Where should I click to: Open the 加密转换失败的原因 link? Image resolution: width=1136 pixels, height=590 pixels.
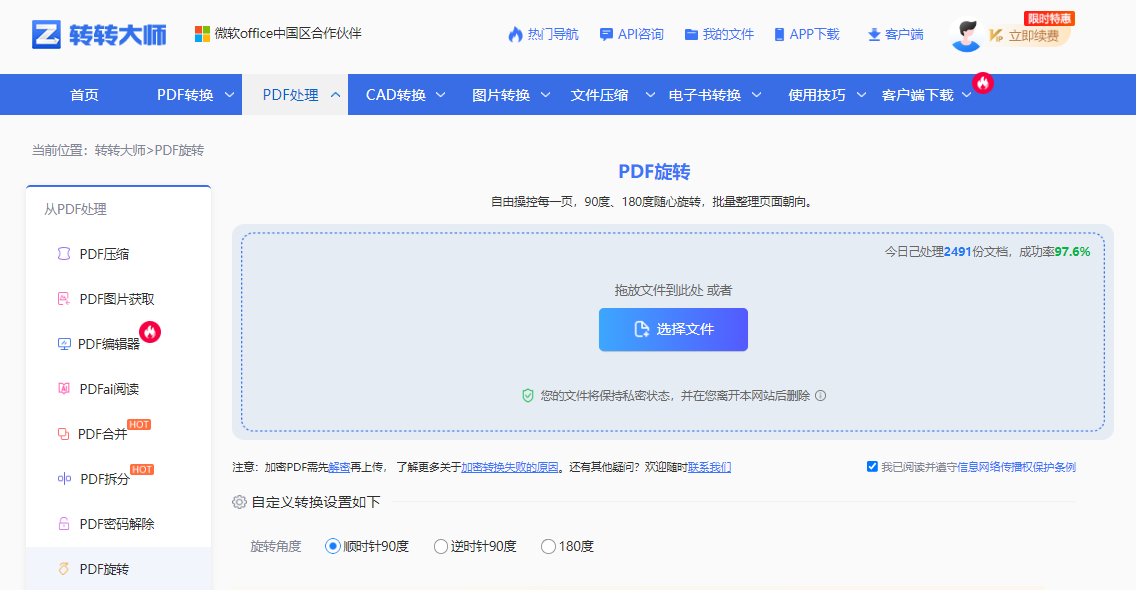pyautogui.click(x=510, y=468)
